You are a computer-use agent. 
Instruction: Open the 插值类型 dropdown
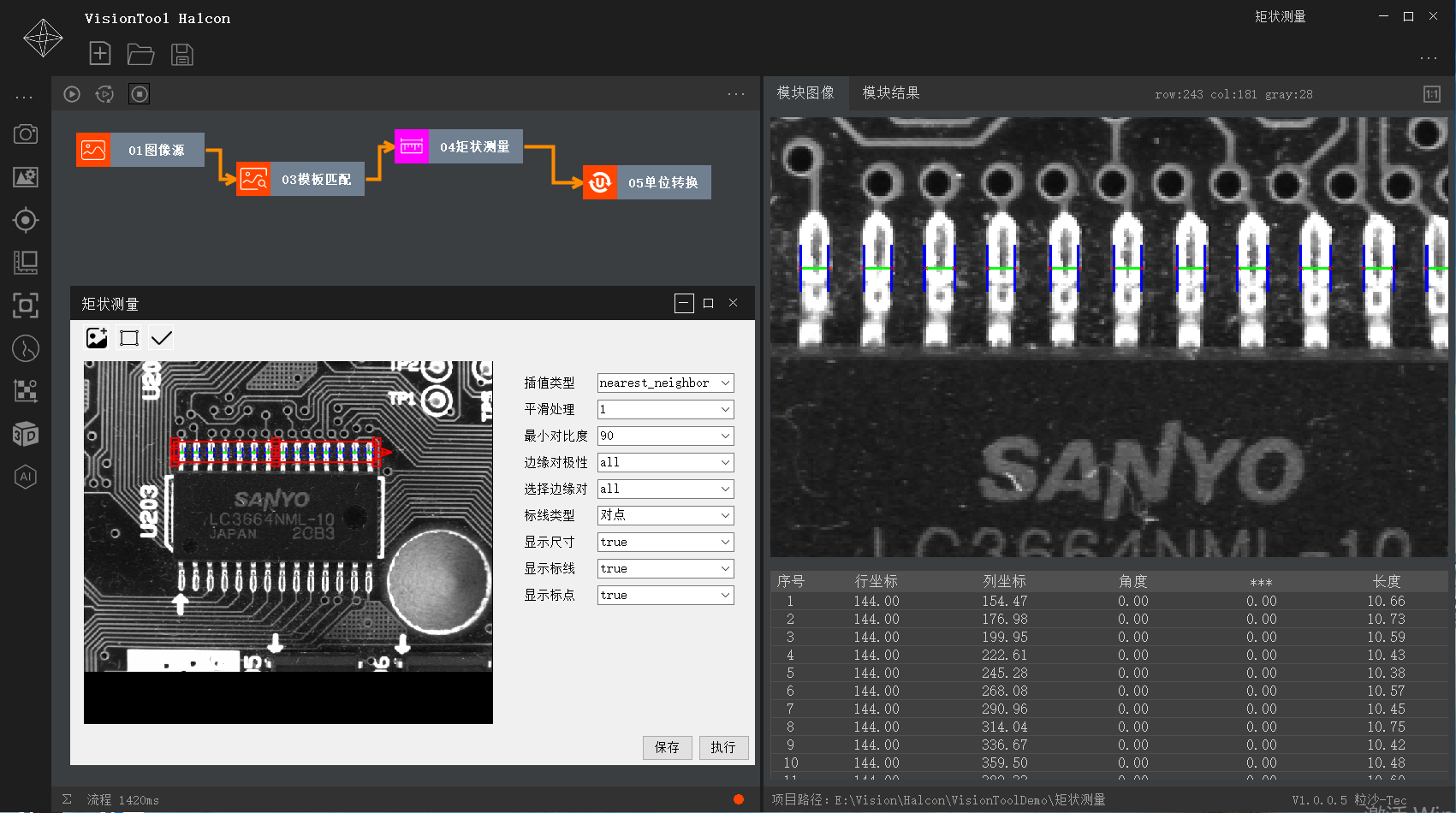coord(665,383)
